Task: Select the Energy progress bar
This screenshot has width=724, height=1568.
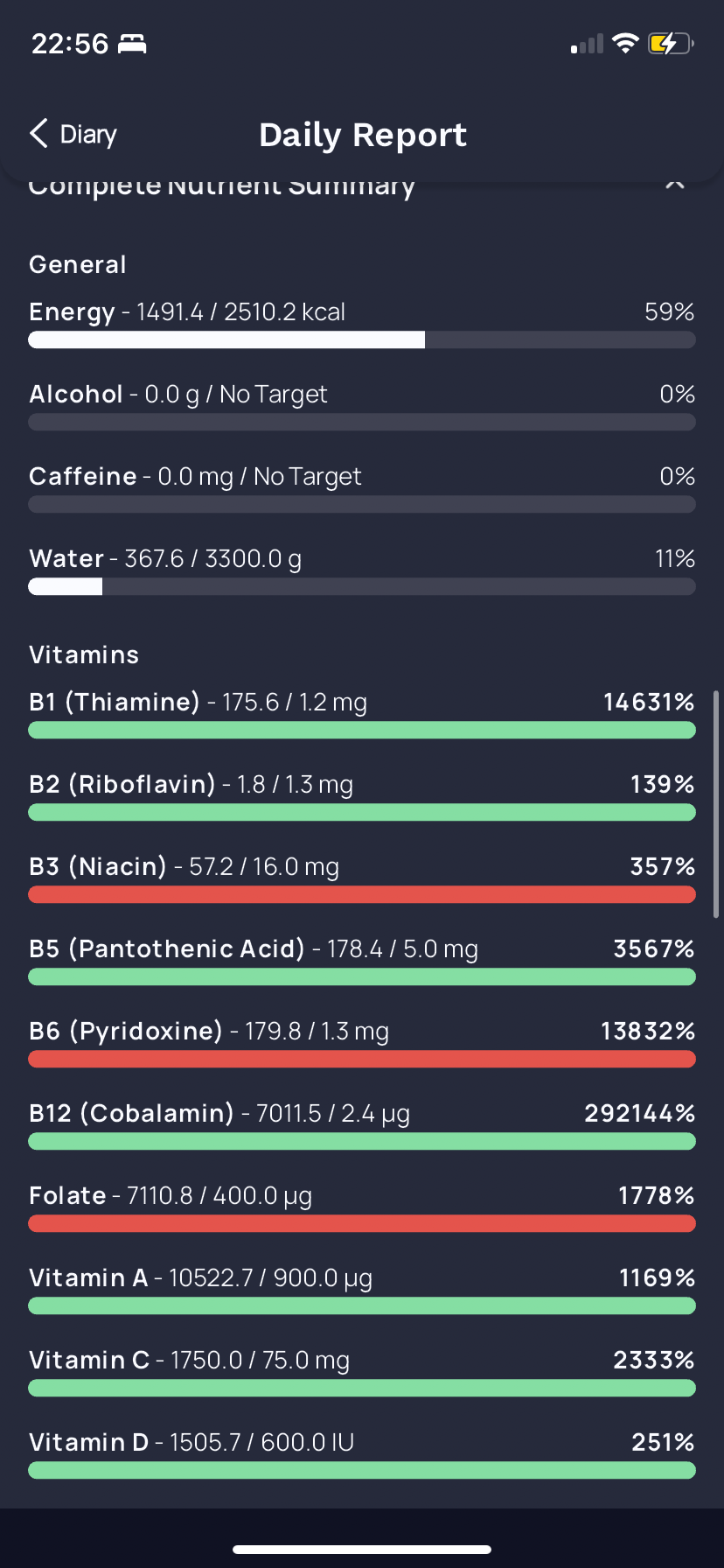Action: coord(362,340)
